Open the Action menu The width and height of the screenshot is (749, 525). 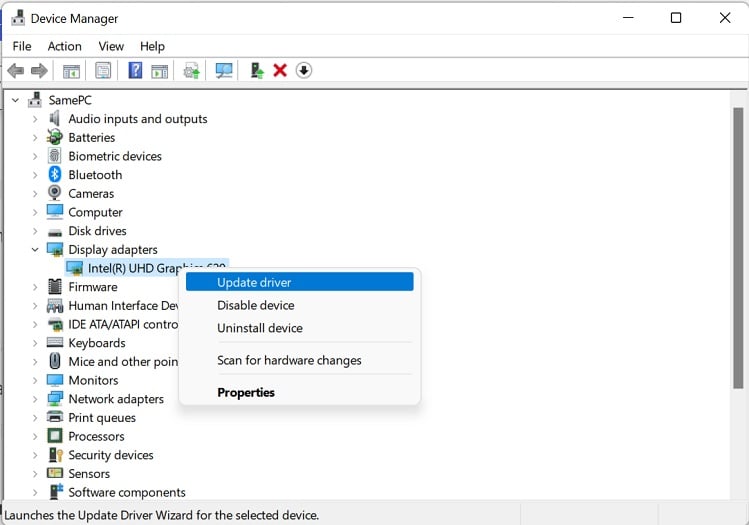64,46
